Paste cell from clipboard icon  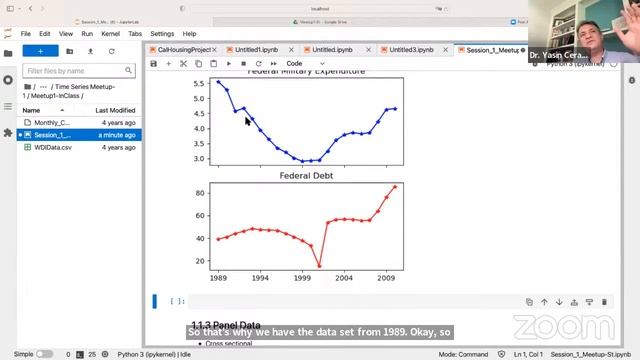coord(213,64)
